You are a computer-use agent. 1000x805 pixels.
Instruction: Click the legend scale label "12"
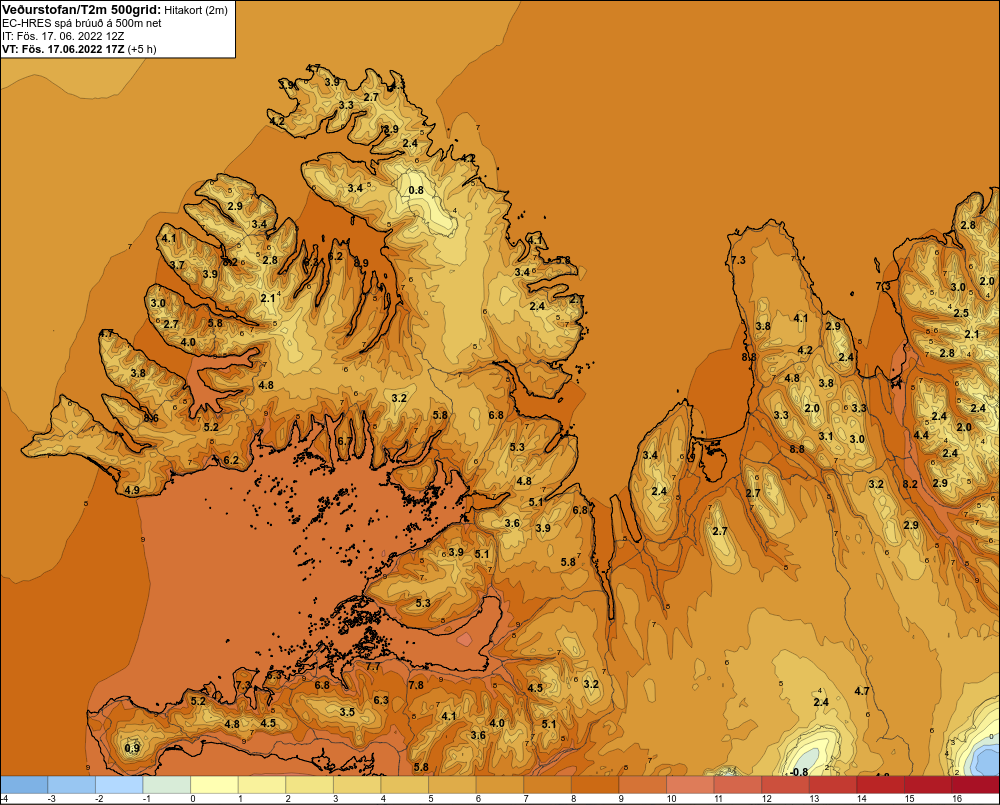point(766,799)
